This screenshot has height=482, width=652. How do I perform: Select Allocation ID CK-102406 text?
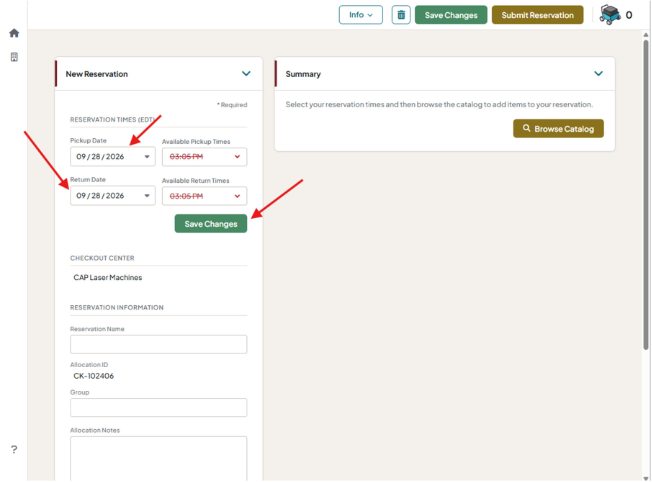coord(94,376)
